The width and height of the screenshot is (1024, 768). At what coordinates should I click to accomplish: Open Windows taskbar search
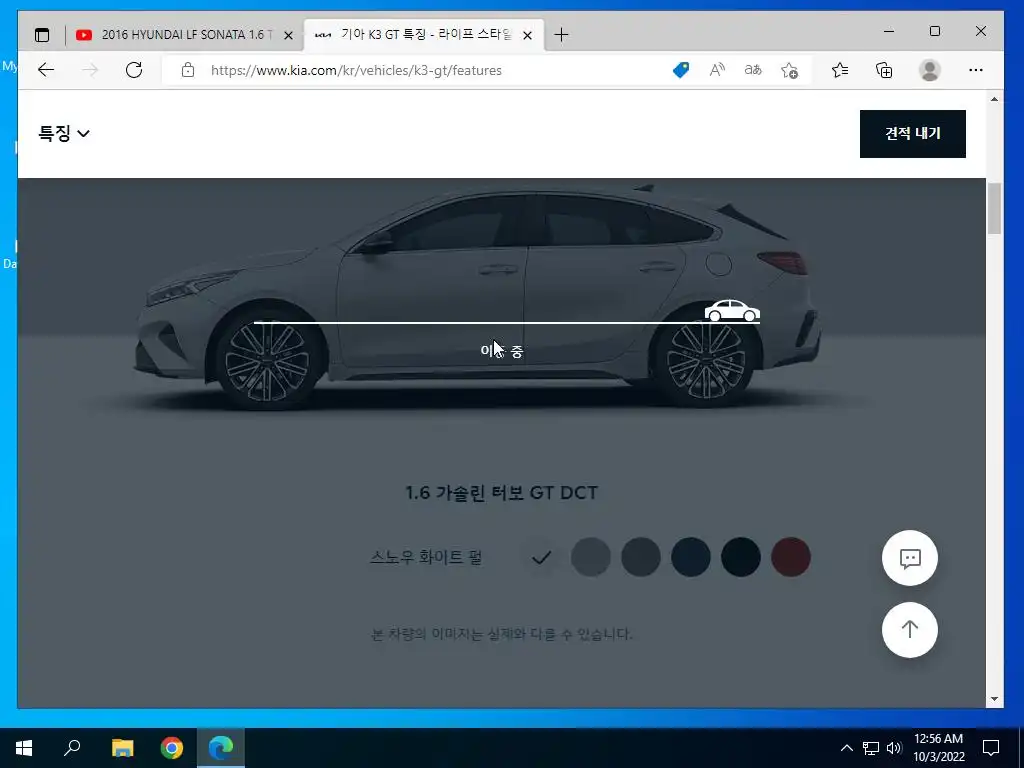[x=72, y=748]
